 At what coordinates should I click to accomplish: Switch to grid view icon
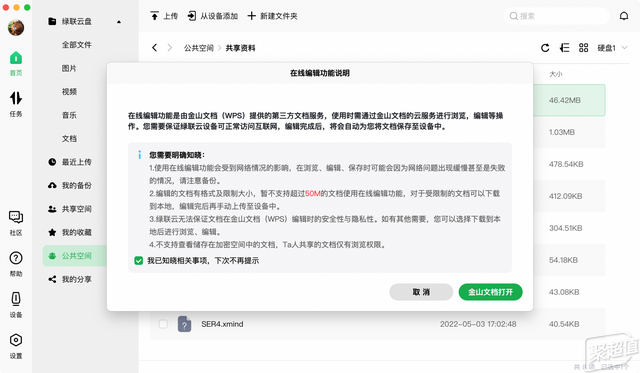584,48
